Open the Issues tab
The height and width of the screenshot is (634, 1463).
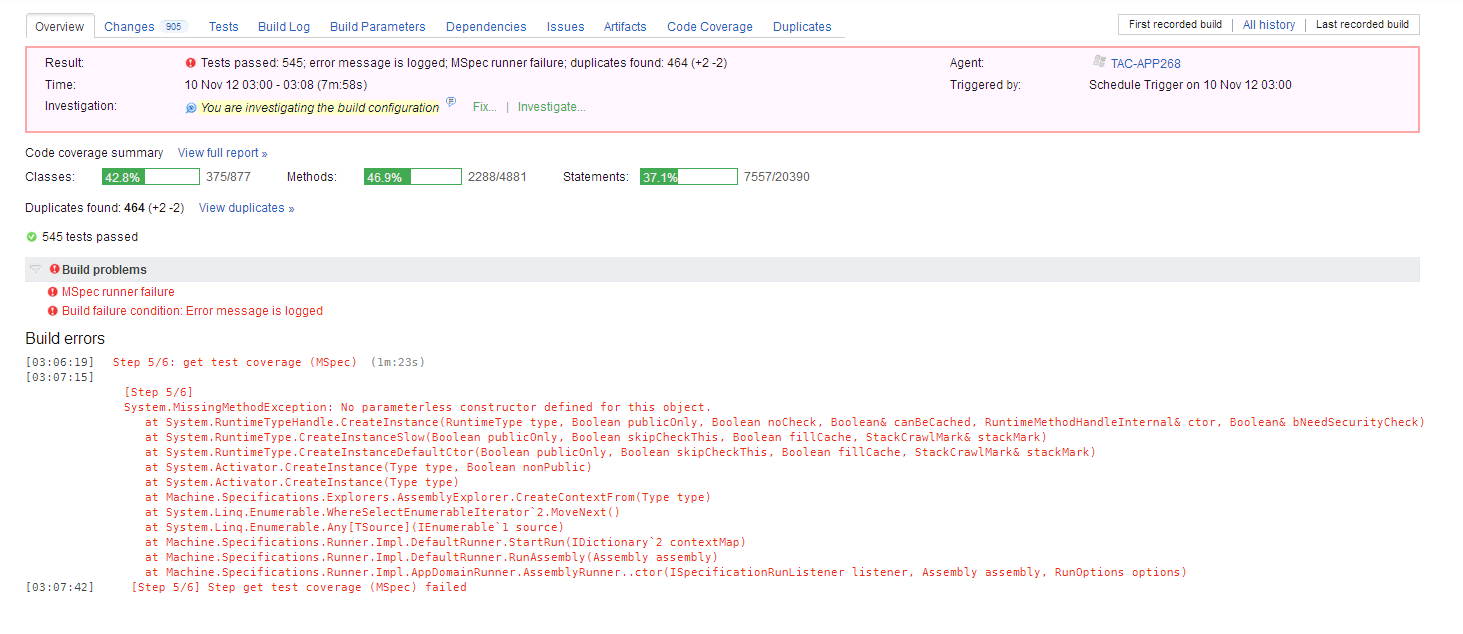[x=566, y=27]
